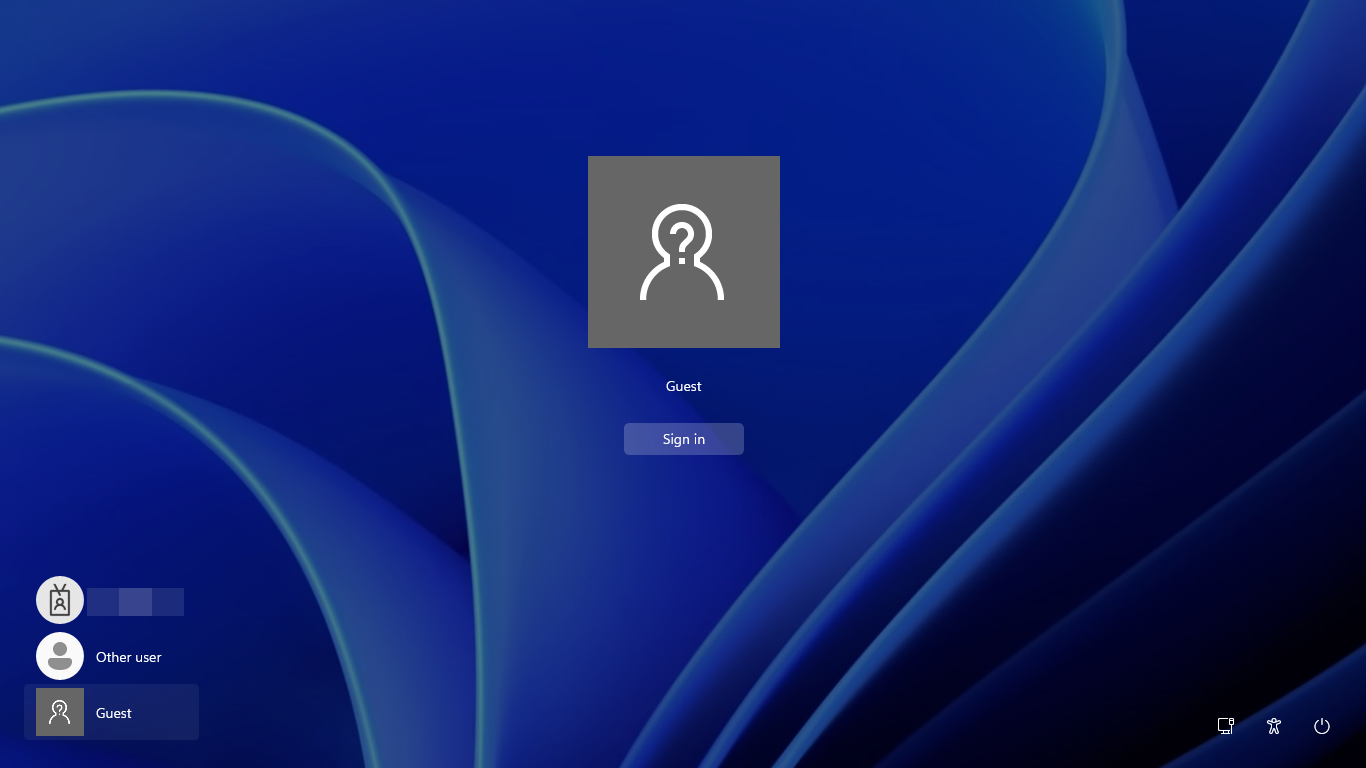The width and height of the screenshot is (1366, 768).
Task: Click the question-mark Guest avatar image
Action: click(684, 251)
